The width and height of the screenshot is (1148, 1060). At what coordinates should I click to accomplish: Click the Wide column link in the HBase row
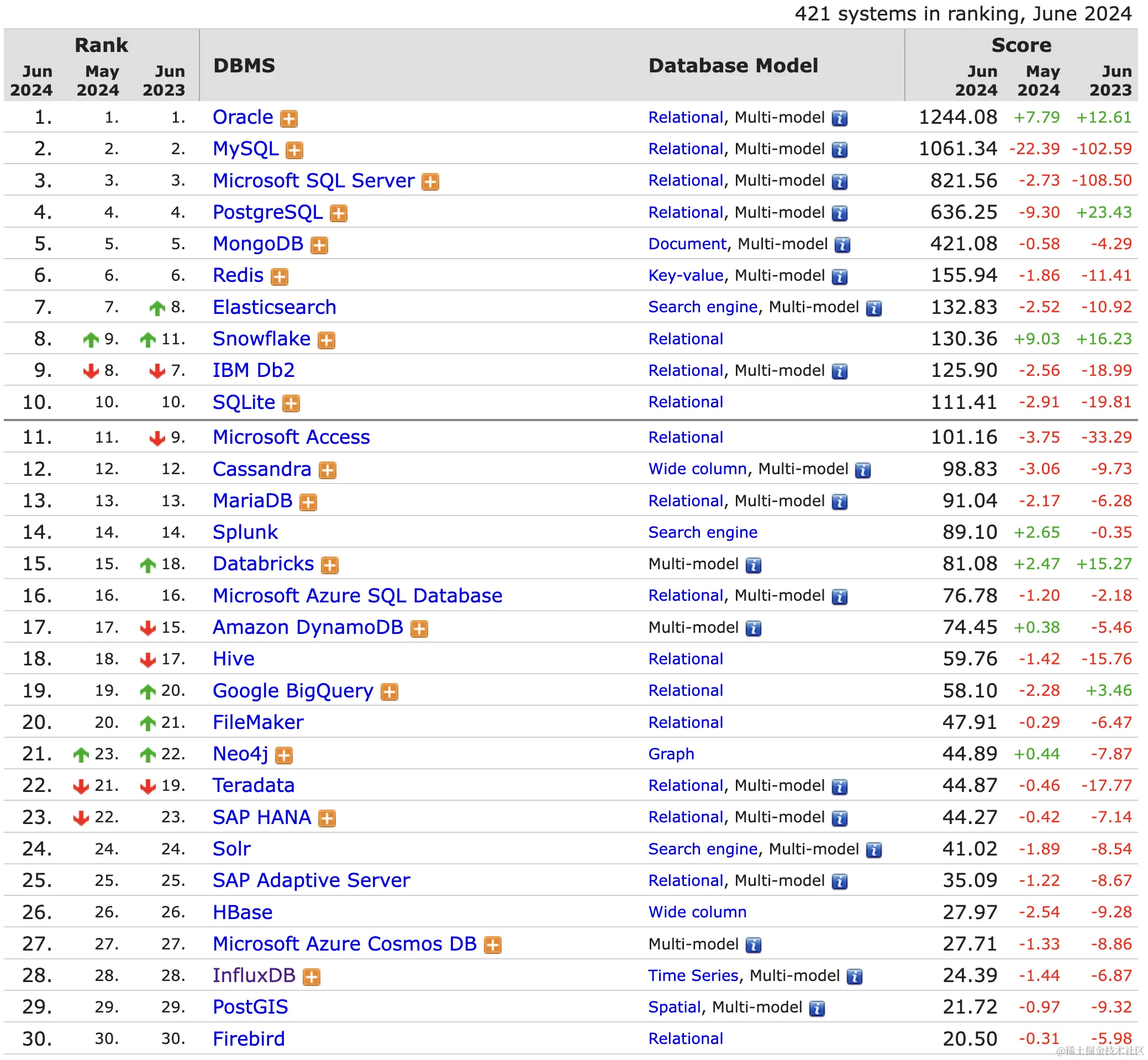click(x=697, y=912)
